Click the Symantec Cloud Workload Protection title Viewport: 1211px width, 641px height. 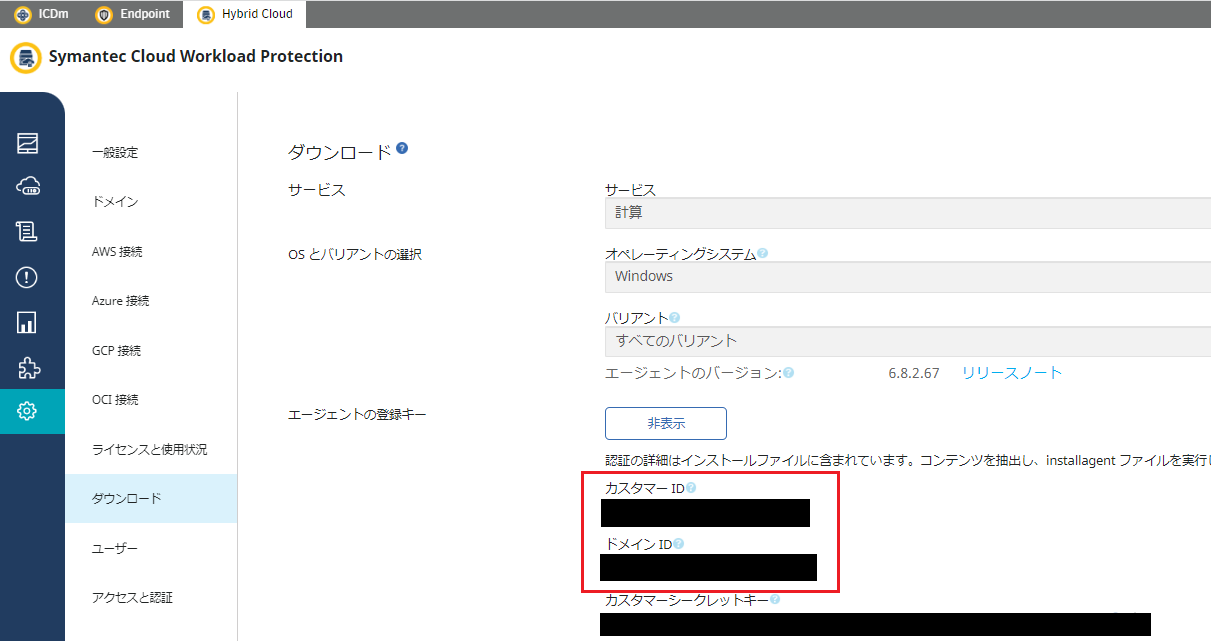pos(196,57)
